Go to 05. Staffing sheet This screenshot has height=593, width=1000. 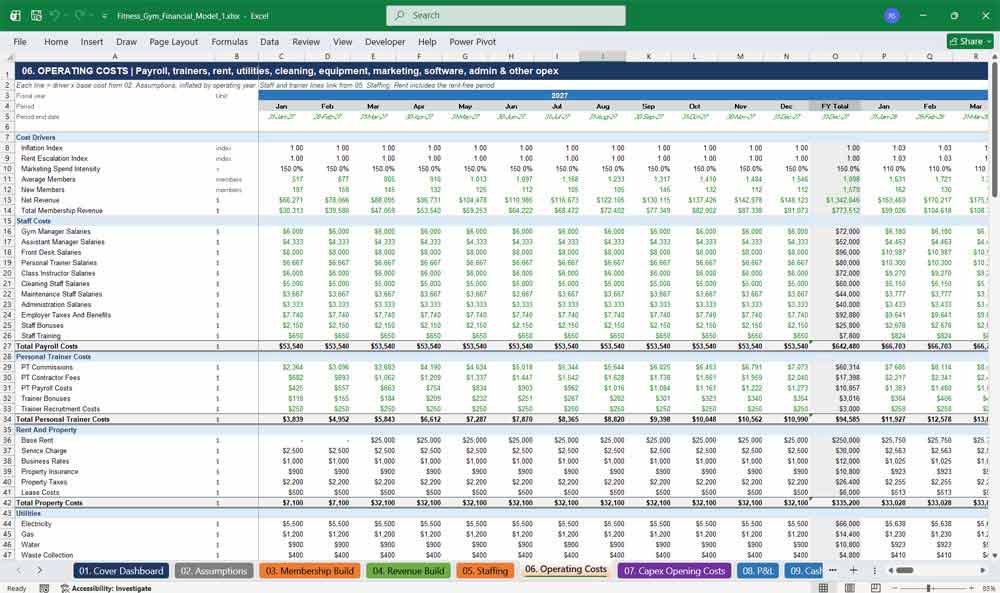tap(485, 571)
